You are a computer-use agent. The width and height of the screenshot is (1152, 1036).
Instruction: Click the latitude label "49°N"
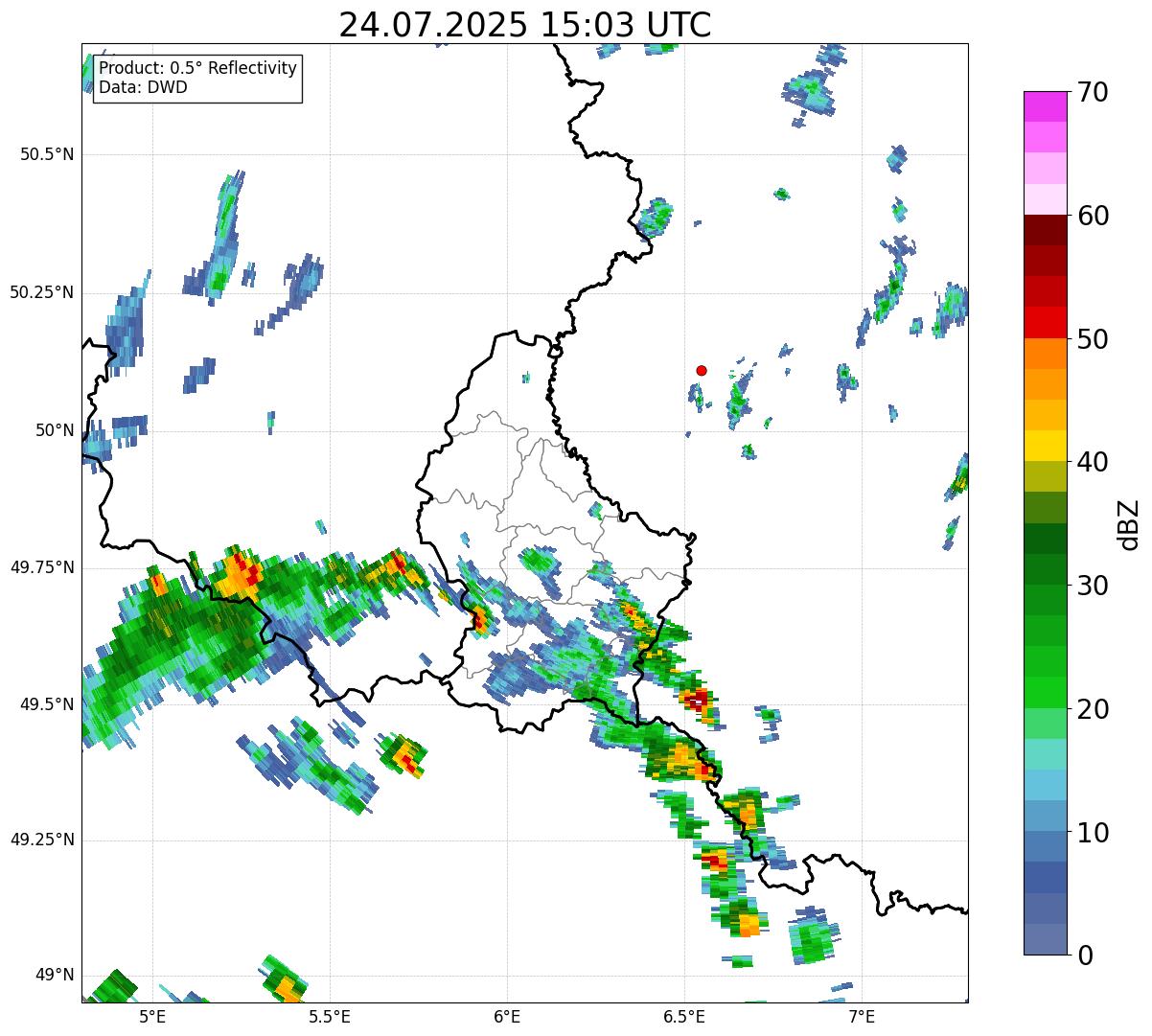click(54, 976)
